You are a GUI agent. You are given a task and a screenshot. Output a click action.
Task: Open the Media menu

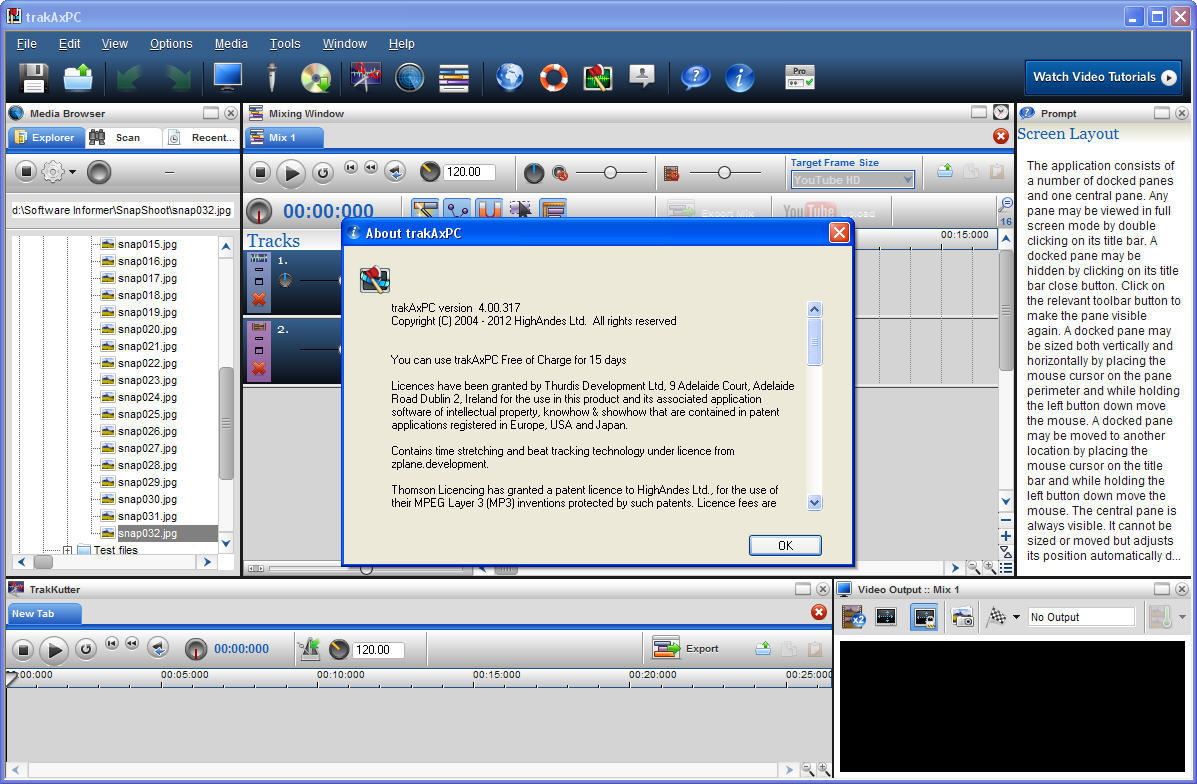coord(231,43)
